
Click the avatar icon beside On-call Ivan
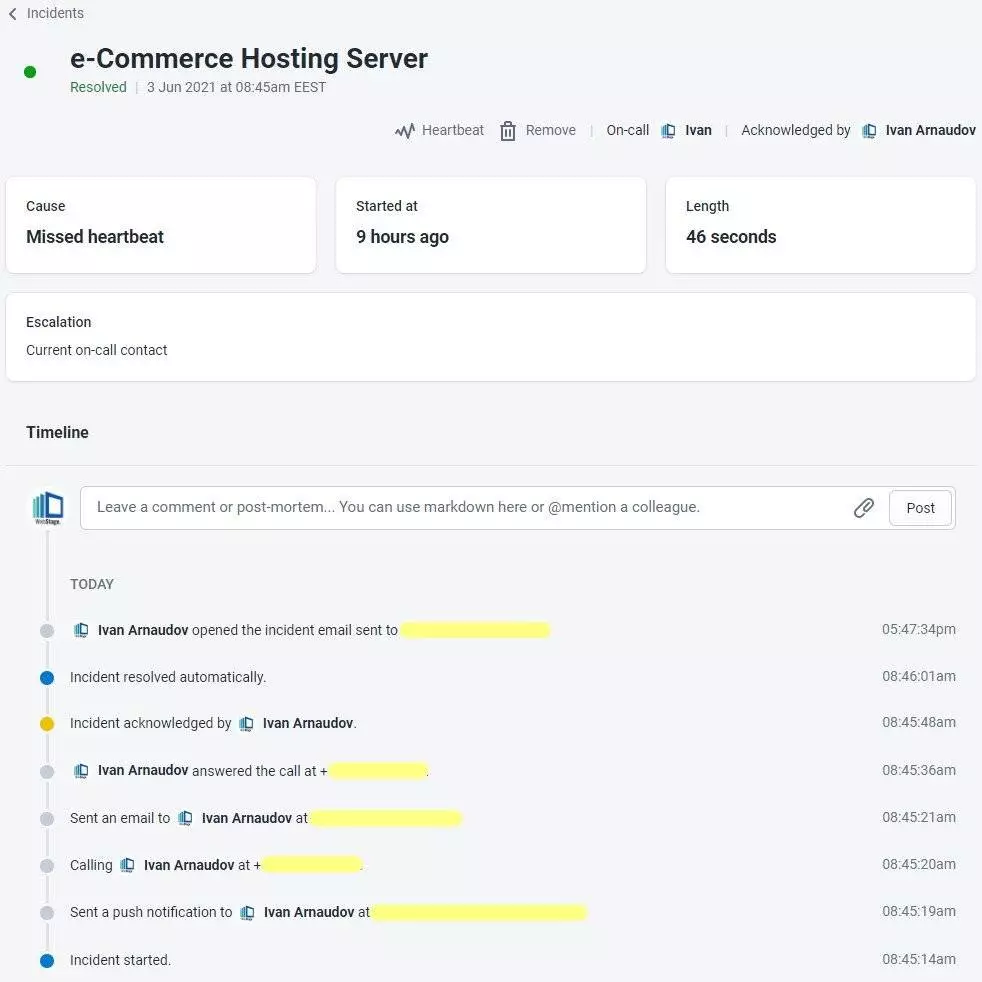tap(668, 131)
